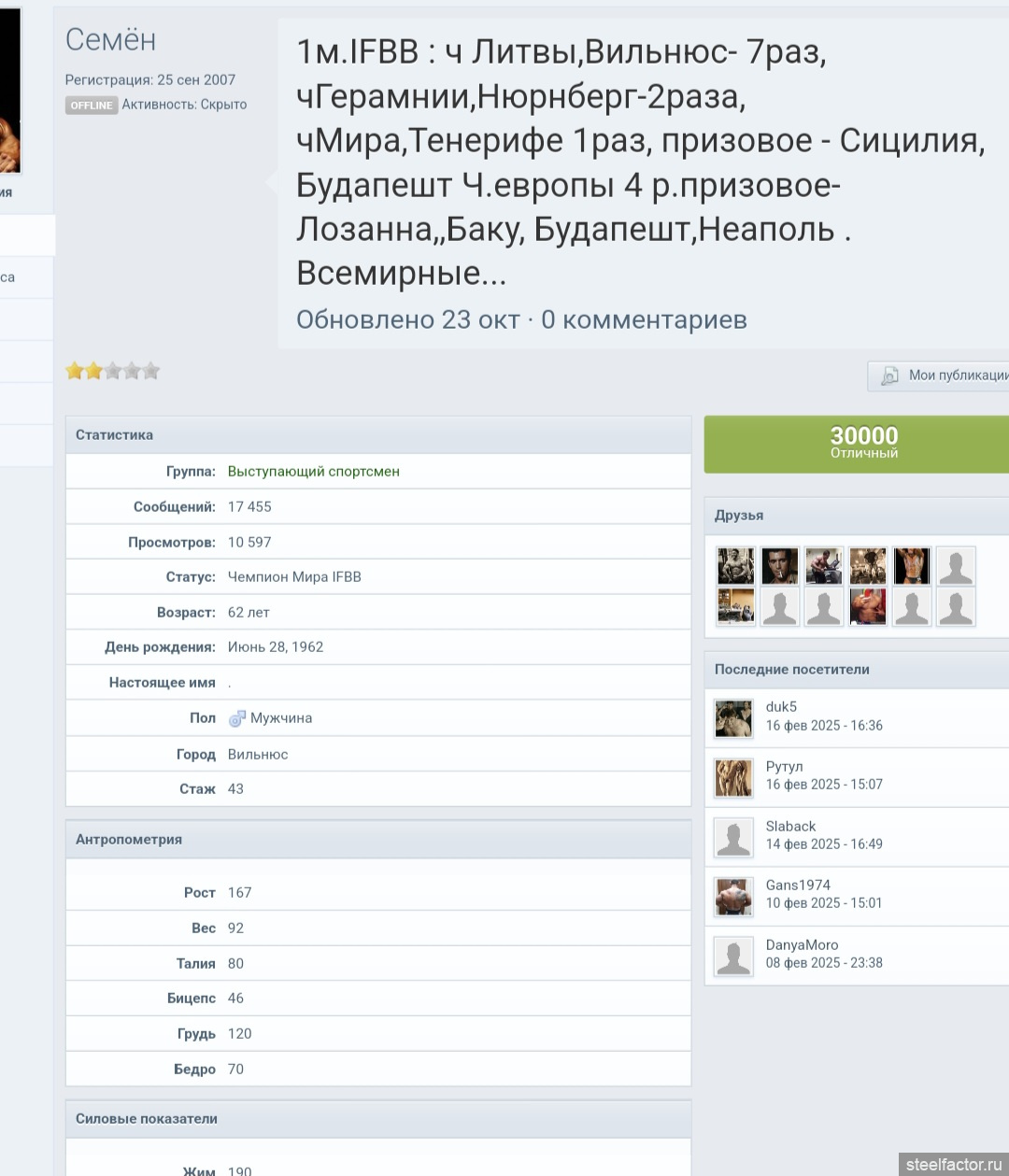
Task: Click the registration date 25 сен 2007
Action: (196, 80)
